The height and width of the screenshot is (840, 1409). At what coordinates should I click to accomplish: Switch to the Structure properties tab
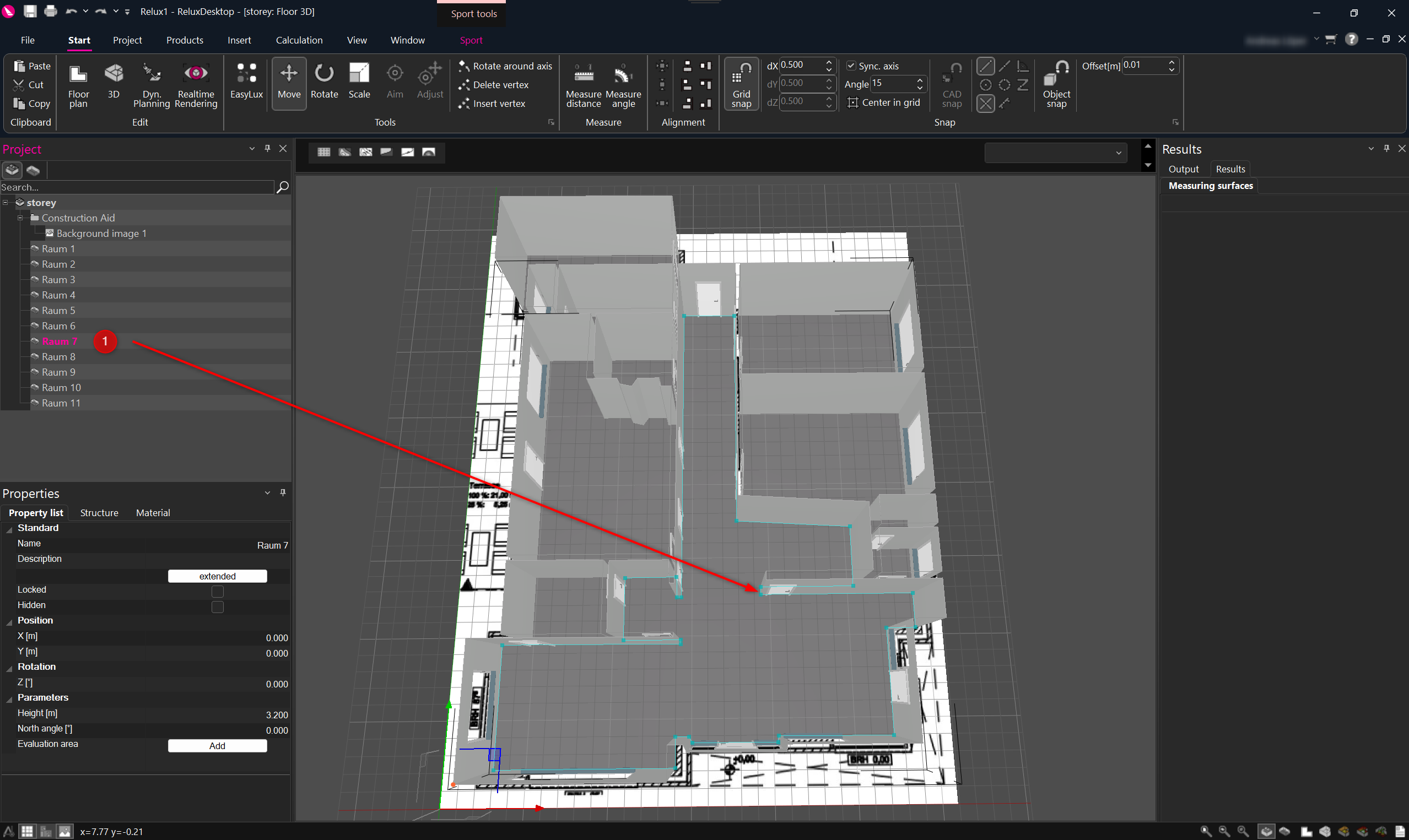tap(99, 513)
